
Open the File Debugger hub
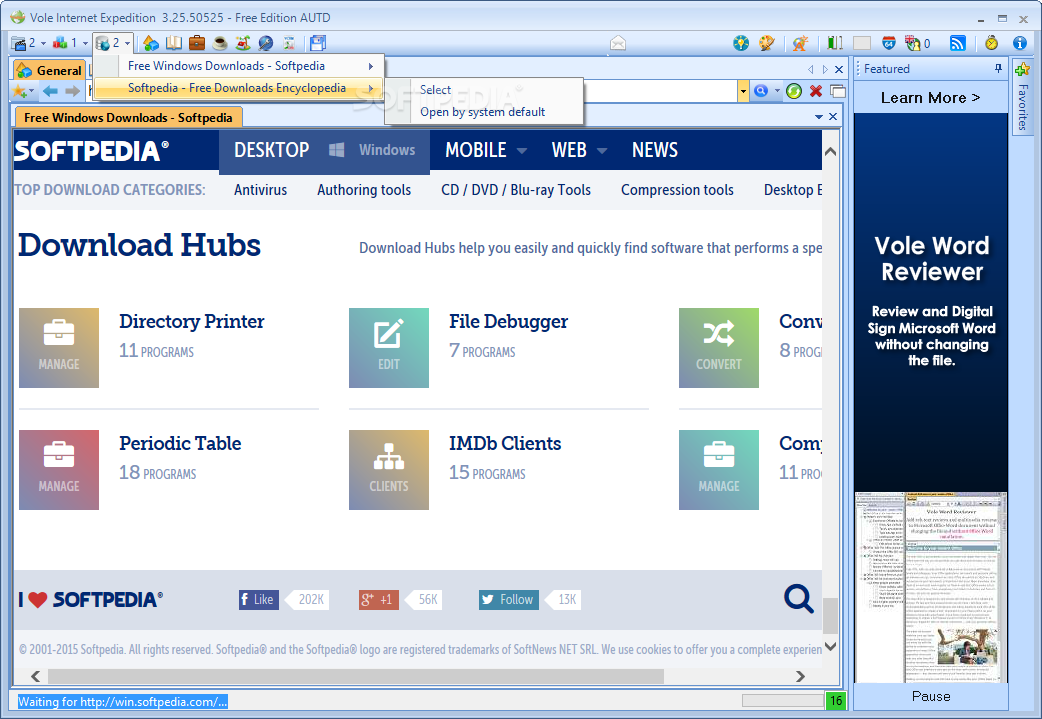click(508, 322)
